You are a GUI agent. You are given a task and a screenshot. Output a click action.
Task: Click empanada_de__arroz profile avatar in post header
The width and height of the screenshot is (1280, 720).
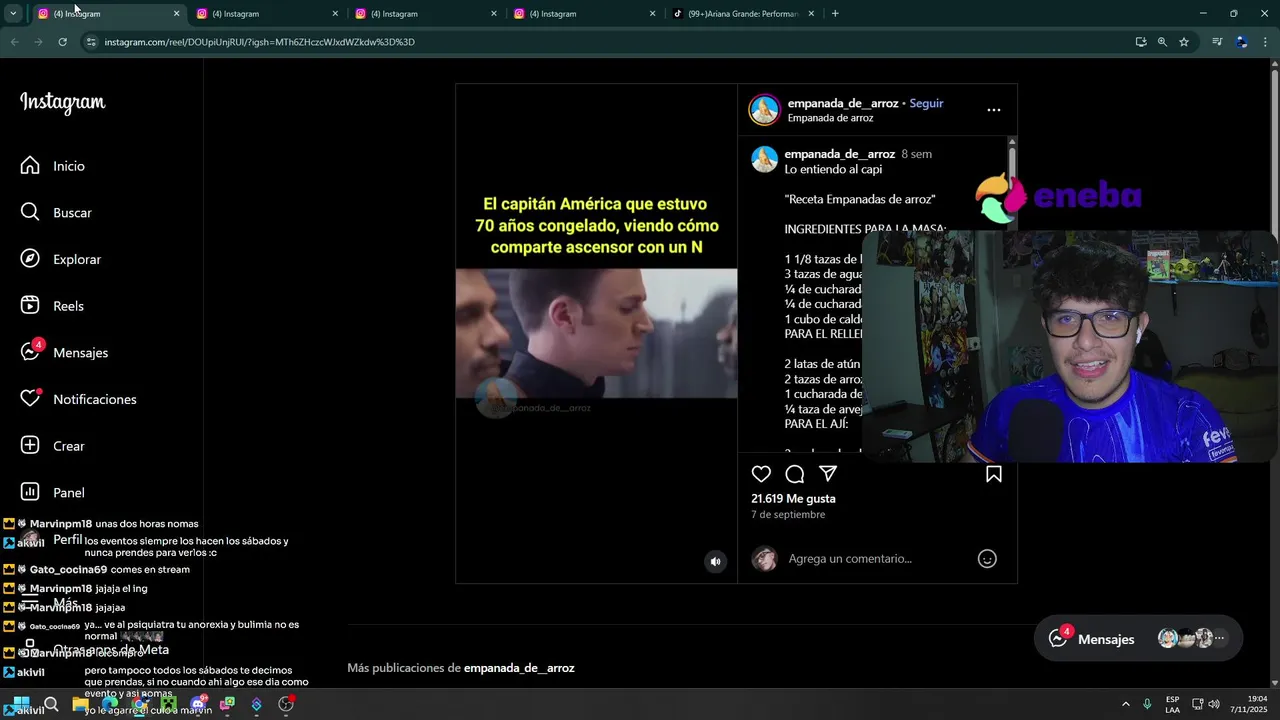click(x=764, y=110)
